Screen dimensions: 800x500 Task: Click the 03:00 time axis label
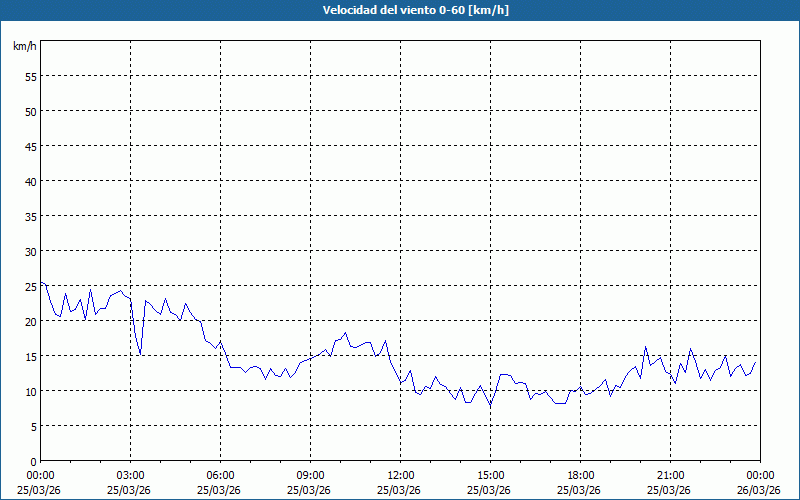coord(130,475)
